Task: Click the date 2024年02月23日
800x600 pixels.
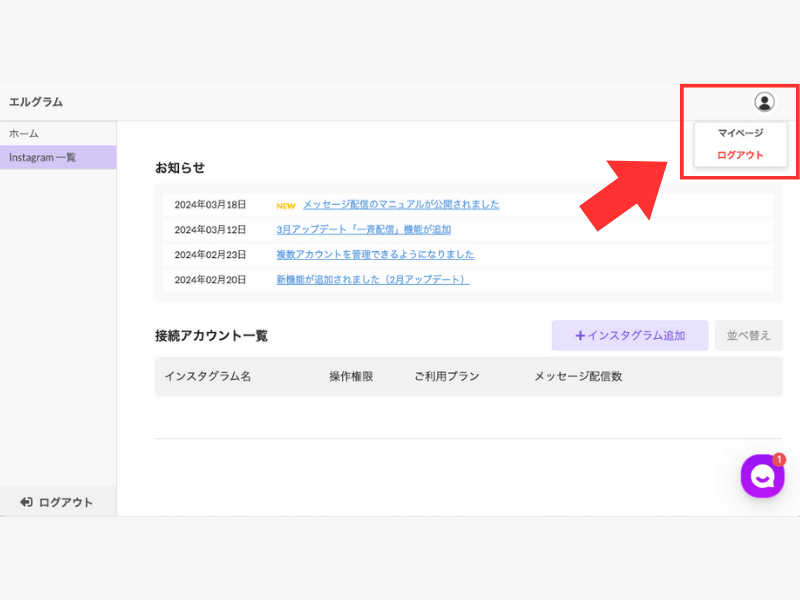Action: click(210, 255)
